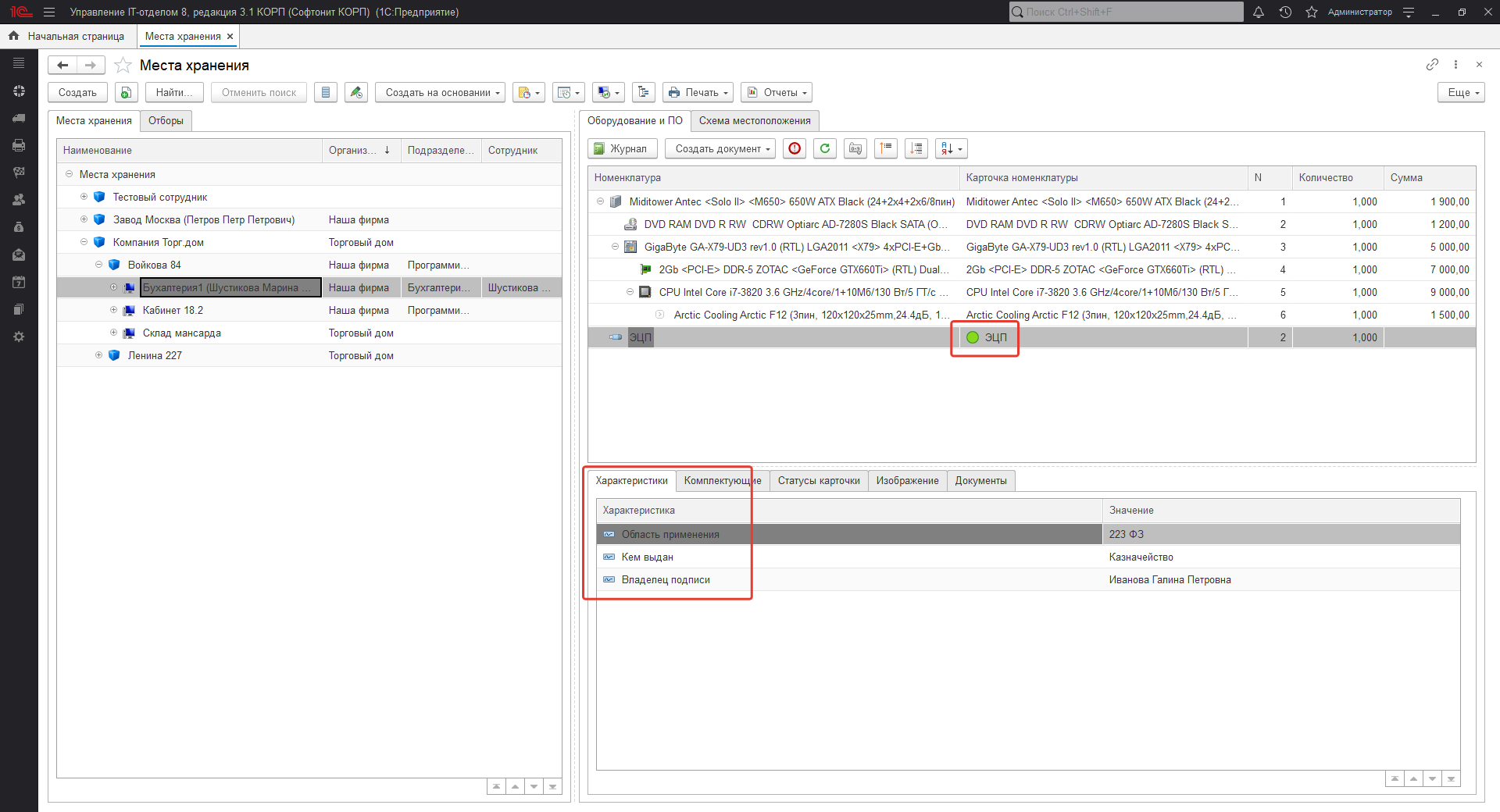Click the copy link icon at top right
1500x812 pixels.
click(1431, 65)
